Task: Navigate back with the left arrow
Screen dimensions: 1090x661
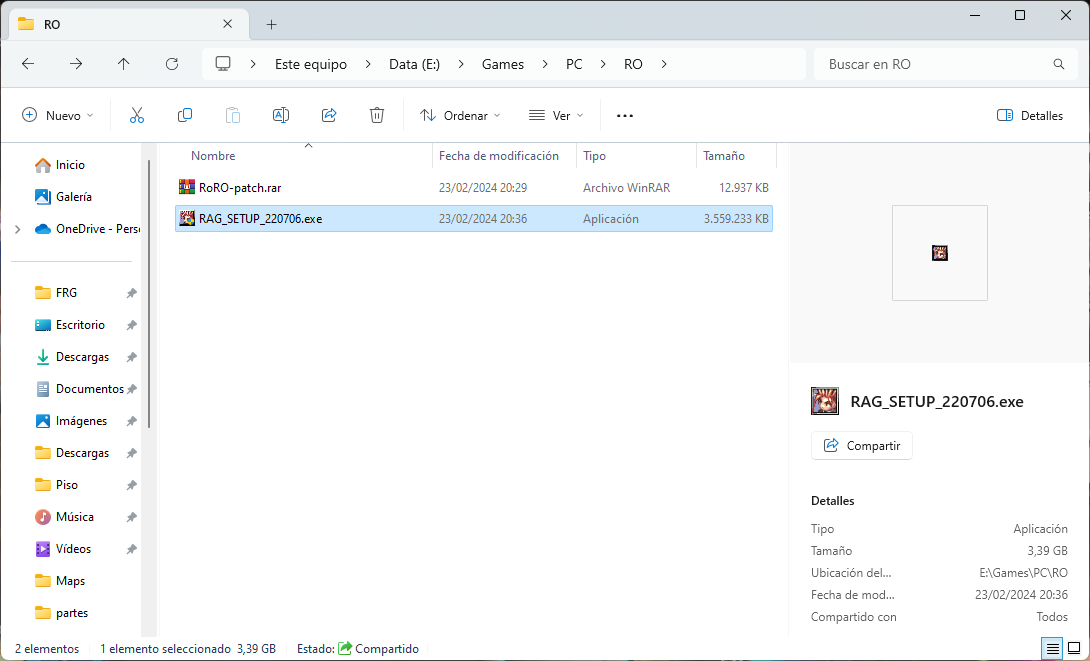Action: [x=28, y=64]
